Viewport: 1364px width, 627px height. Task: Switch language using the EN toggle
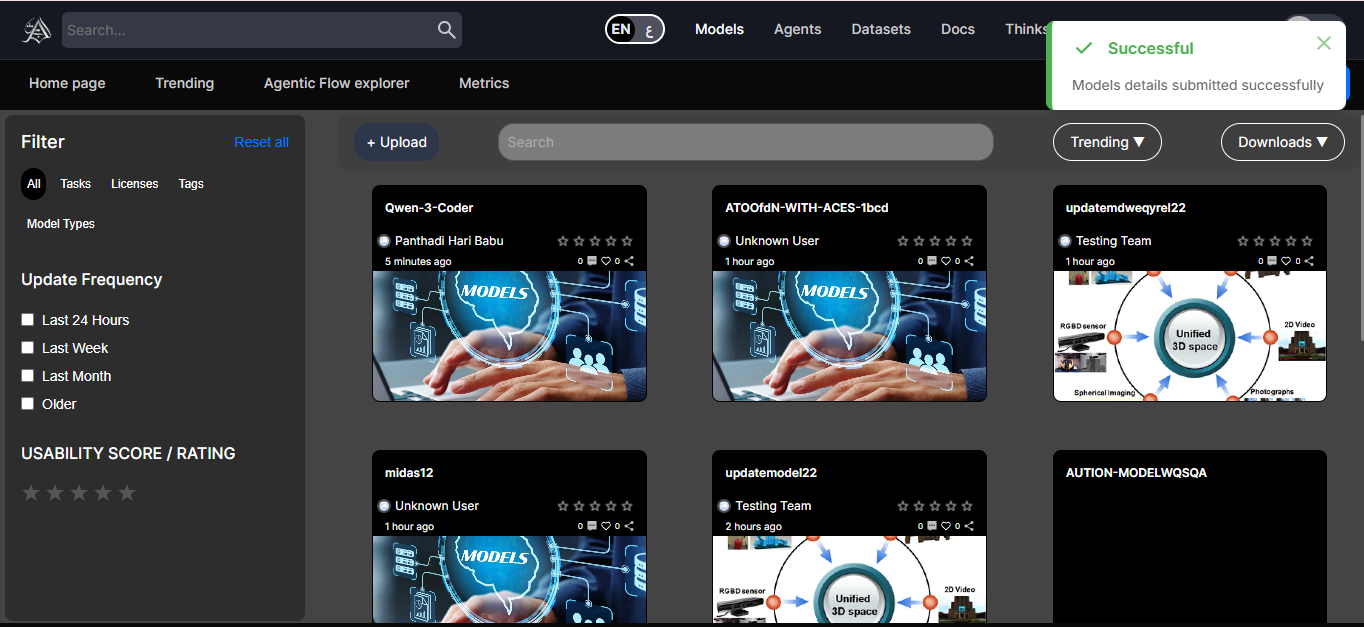point(635,29)
